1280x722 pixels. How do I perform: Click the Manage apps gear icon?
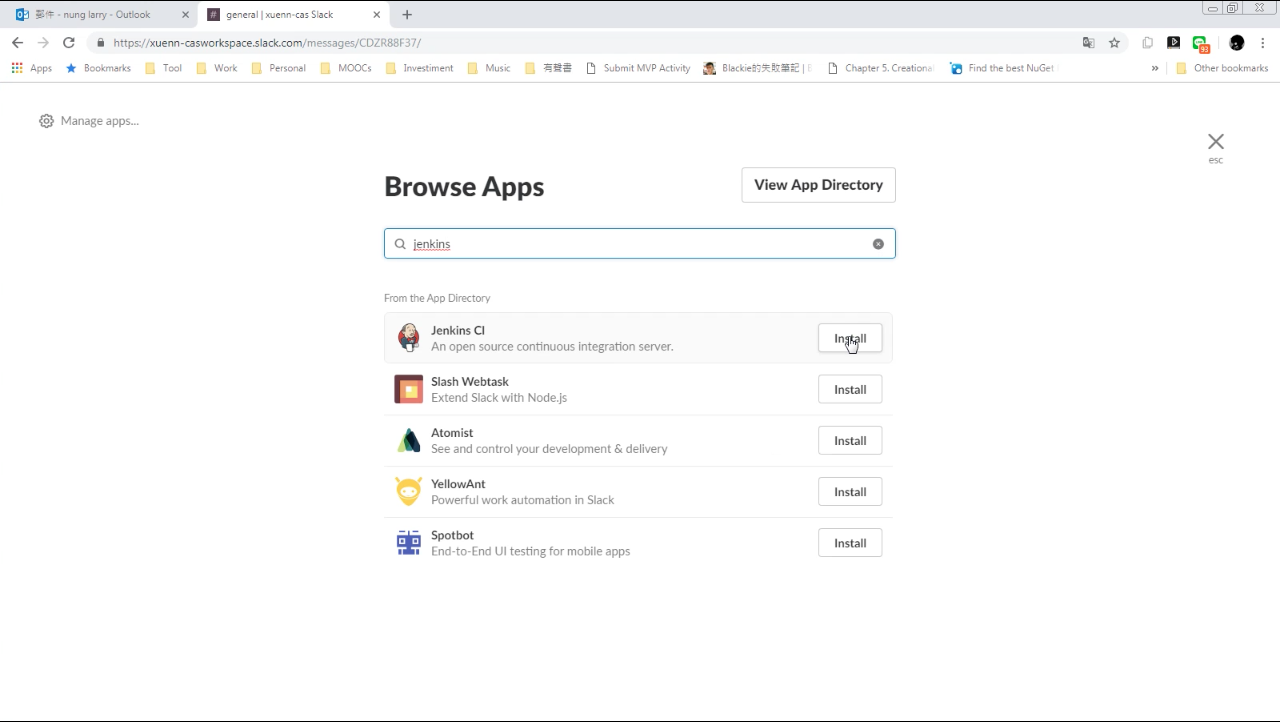tap(46, 121)
